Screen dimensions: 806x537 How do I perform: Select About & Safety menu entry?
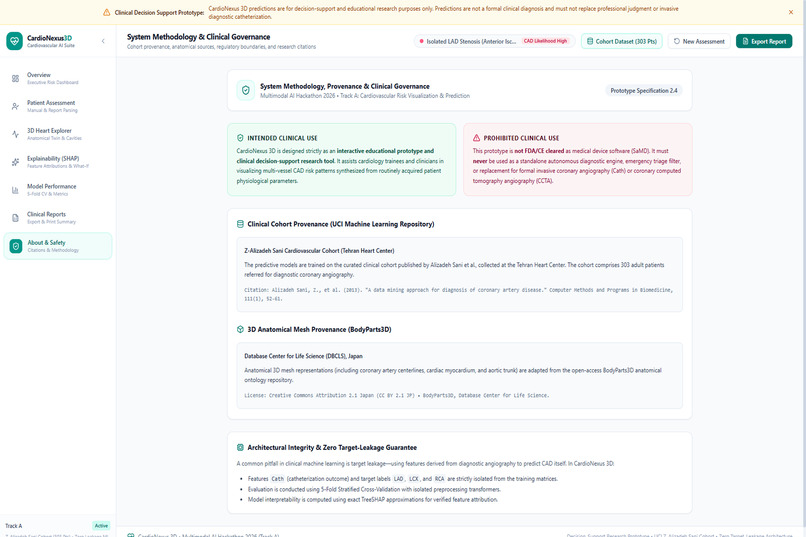58,246
